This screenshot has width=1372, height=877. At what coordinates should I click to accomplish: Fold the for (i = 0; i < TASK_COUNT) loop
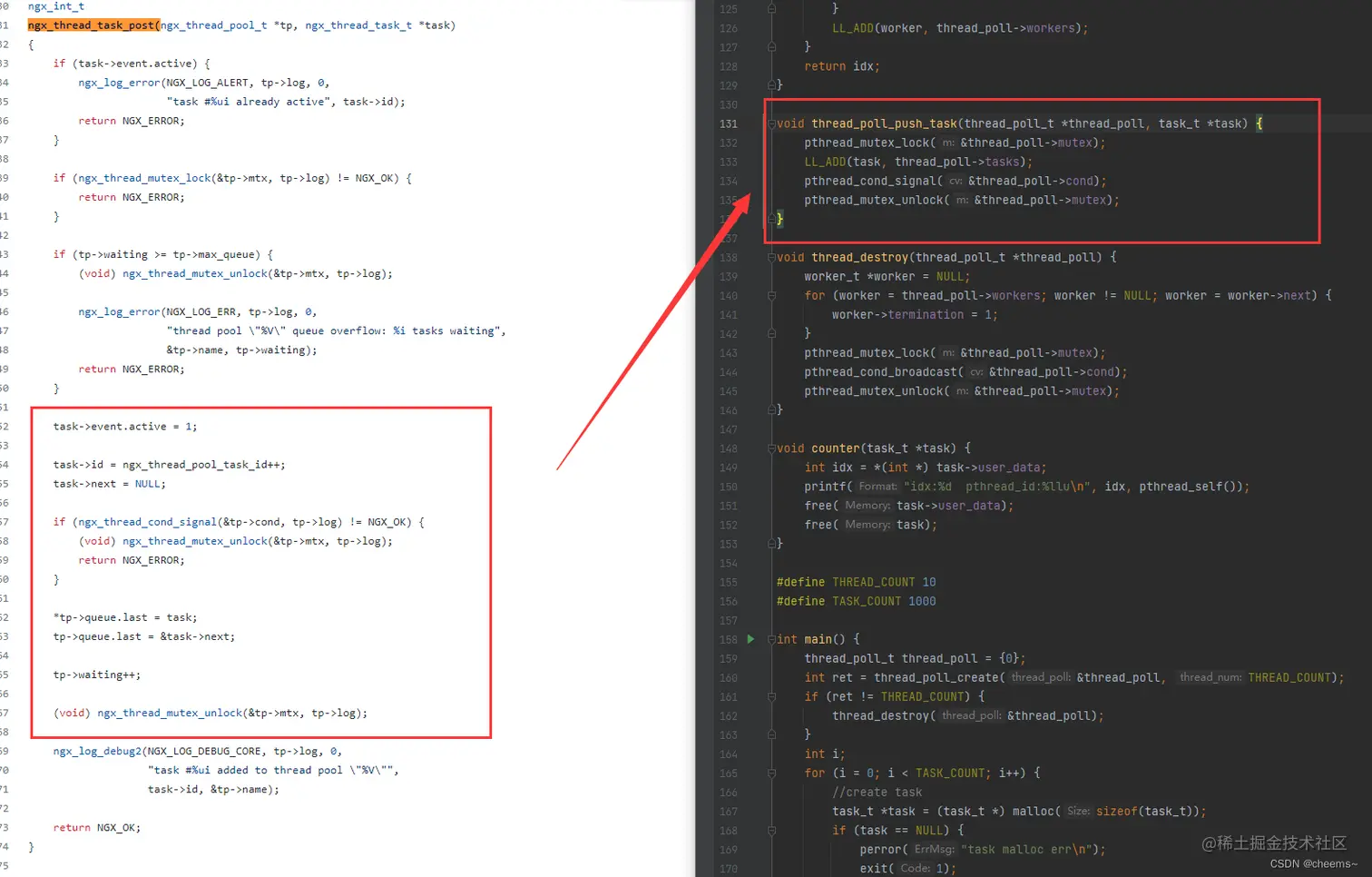(x=771, y=773)
